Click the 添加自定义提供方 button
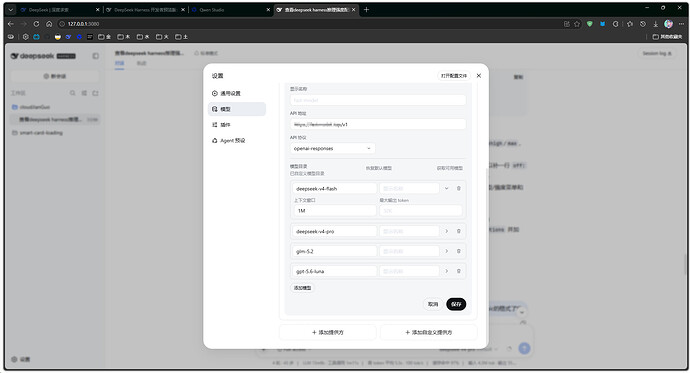The width and height of the screenshot is (690, 373). coord(429,332)
